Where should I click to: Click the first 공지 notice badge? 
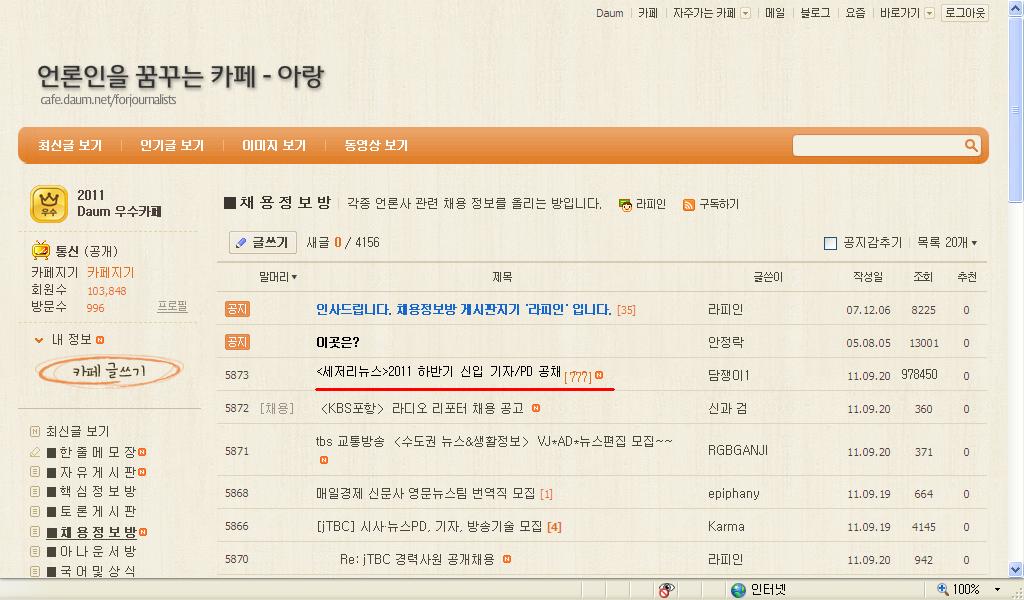(237, 309)
